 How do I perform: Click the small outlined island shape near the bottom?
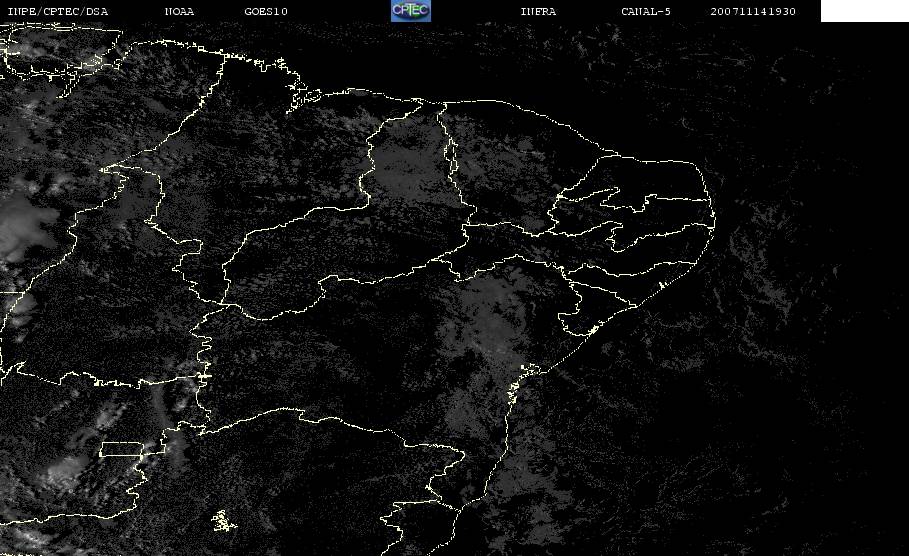[222, 520]
